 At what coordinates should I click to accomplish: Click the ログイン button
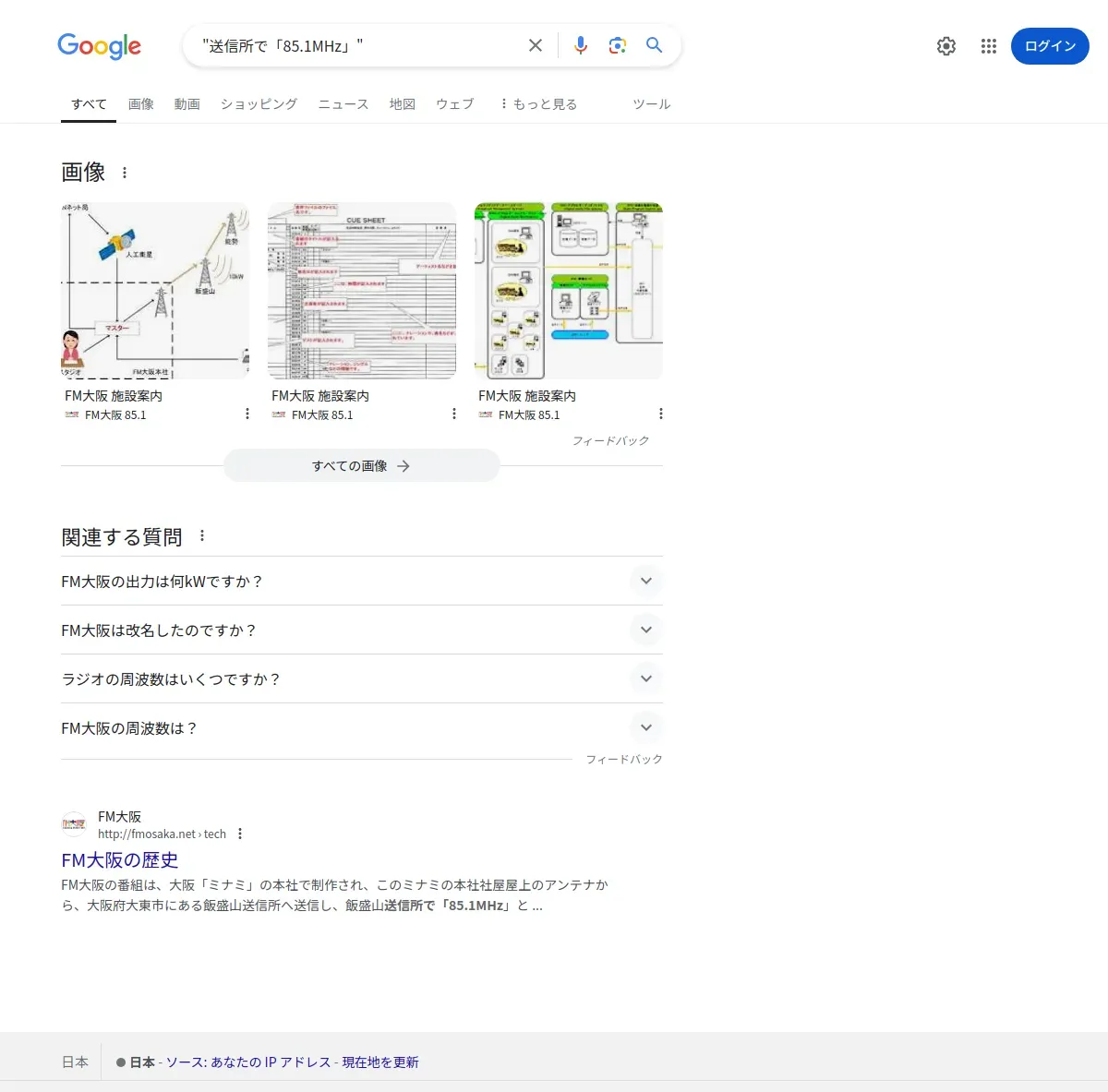[x=1050, y=46]
